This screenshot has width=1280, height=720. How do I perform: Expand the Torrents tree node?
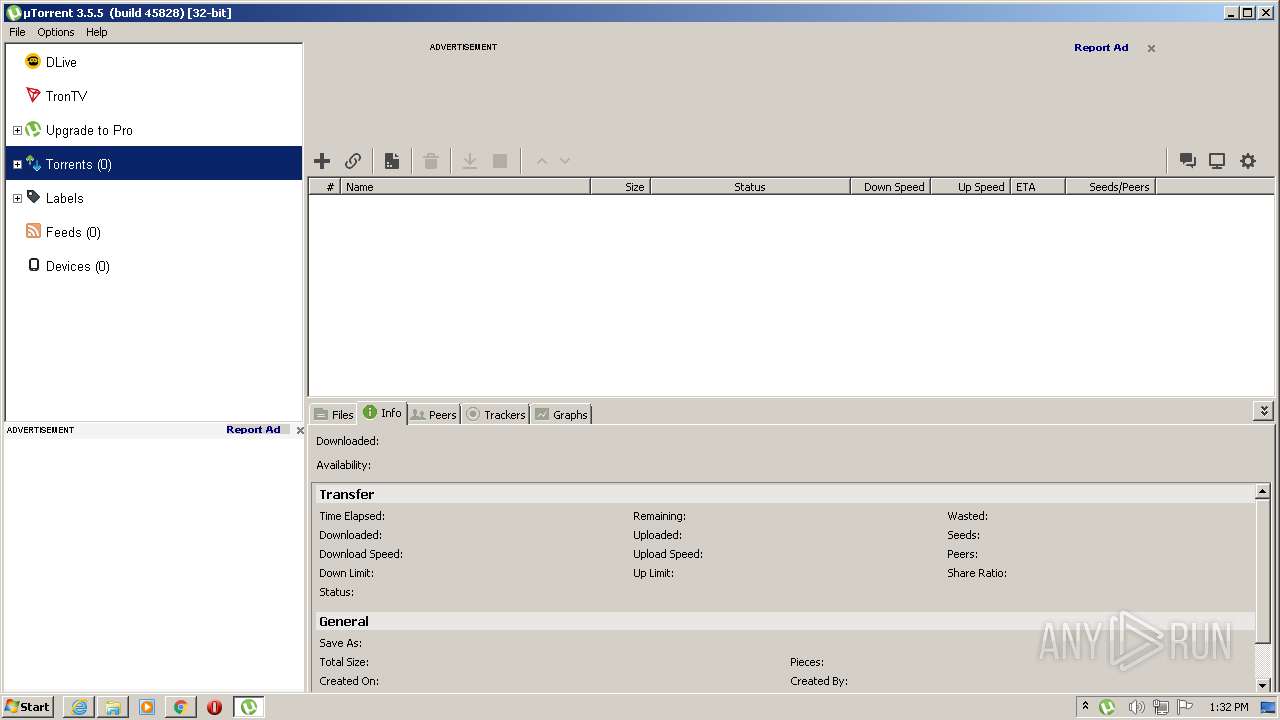(17, 164)
